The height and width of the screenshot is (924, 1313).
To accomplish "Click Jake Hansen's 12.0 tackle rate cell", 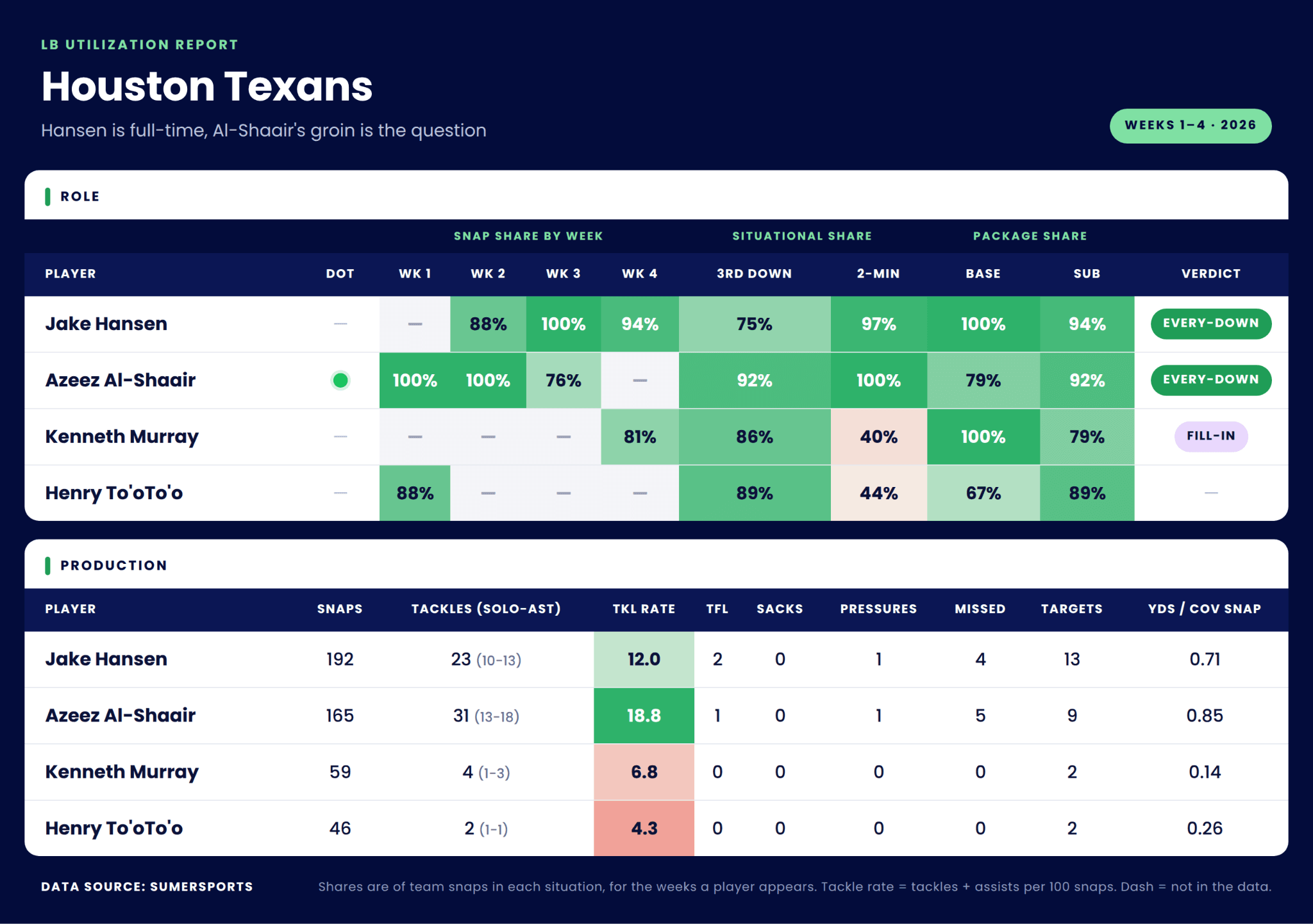I will 644,659.
